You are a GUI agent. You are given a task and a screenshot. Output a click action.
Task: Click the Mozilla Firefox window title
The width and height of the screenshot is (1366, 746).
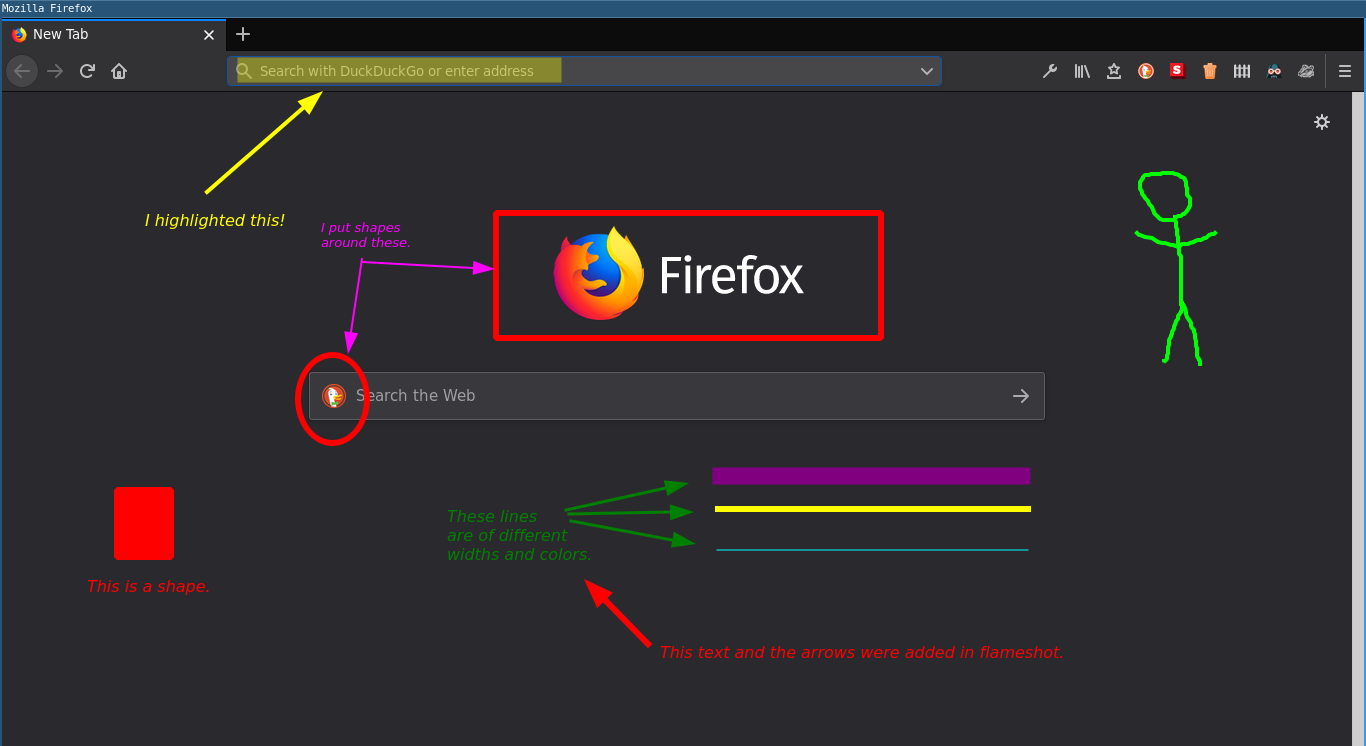(47, 8)
